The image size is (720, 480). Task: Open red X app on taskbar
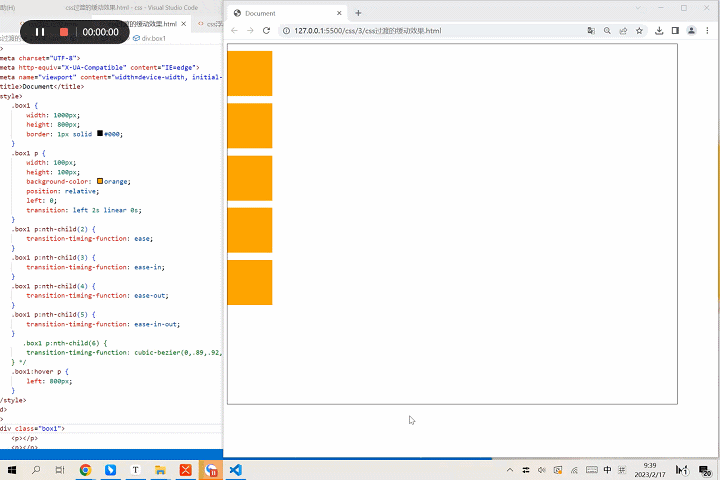click(186, 470)
